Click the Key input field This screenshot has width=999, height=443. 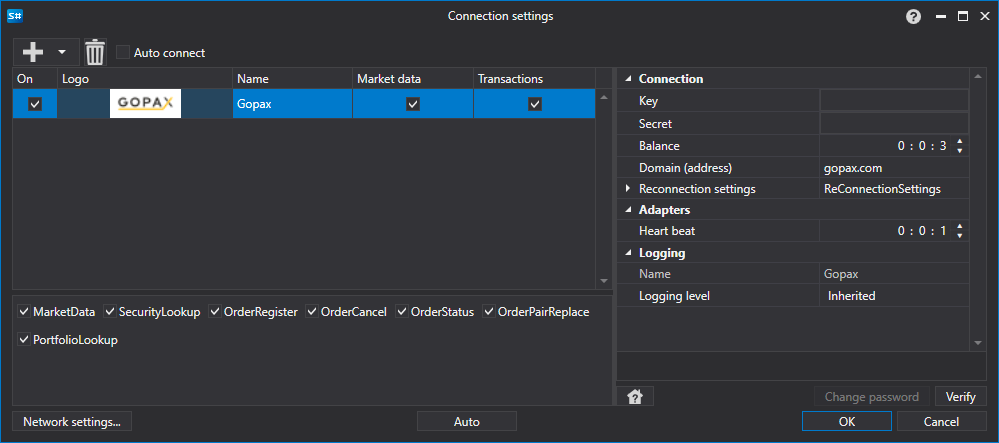[x=894, y=101]
